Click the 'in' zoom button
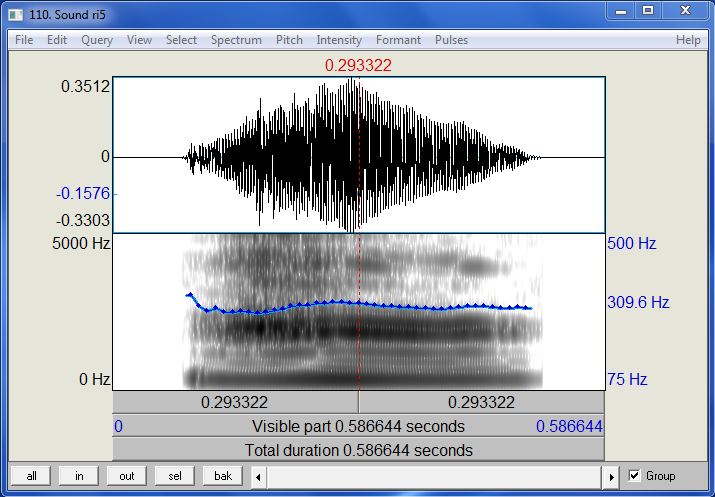 (79, 476)
